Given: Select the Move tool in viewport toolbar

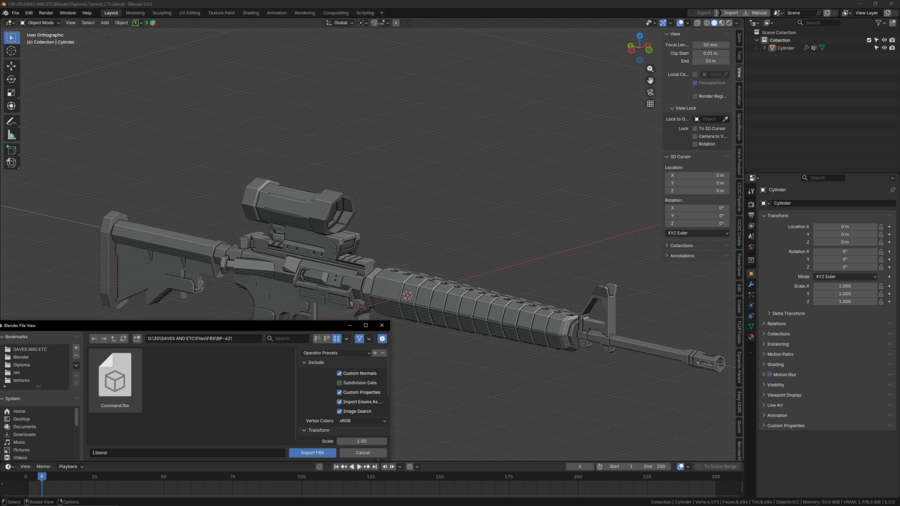Looking at the screenshot, I should pos(11,66).
